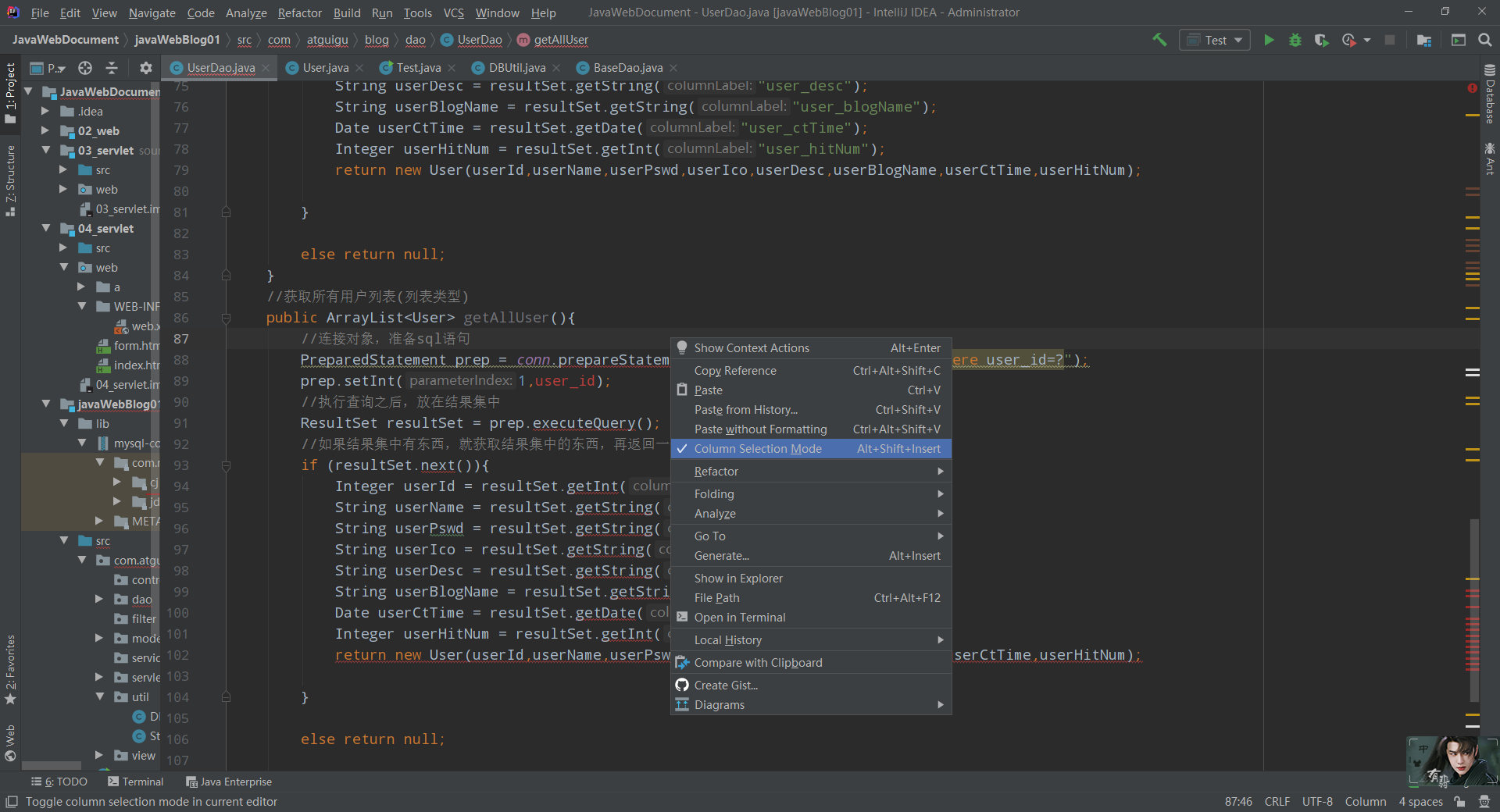This screenshot has height=812, width=1500.
Task: Open the Search Everywhere magnifier icon
Action: pyautogui.click(x=1484, y=40)
